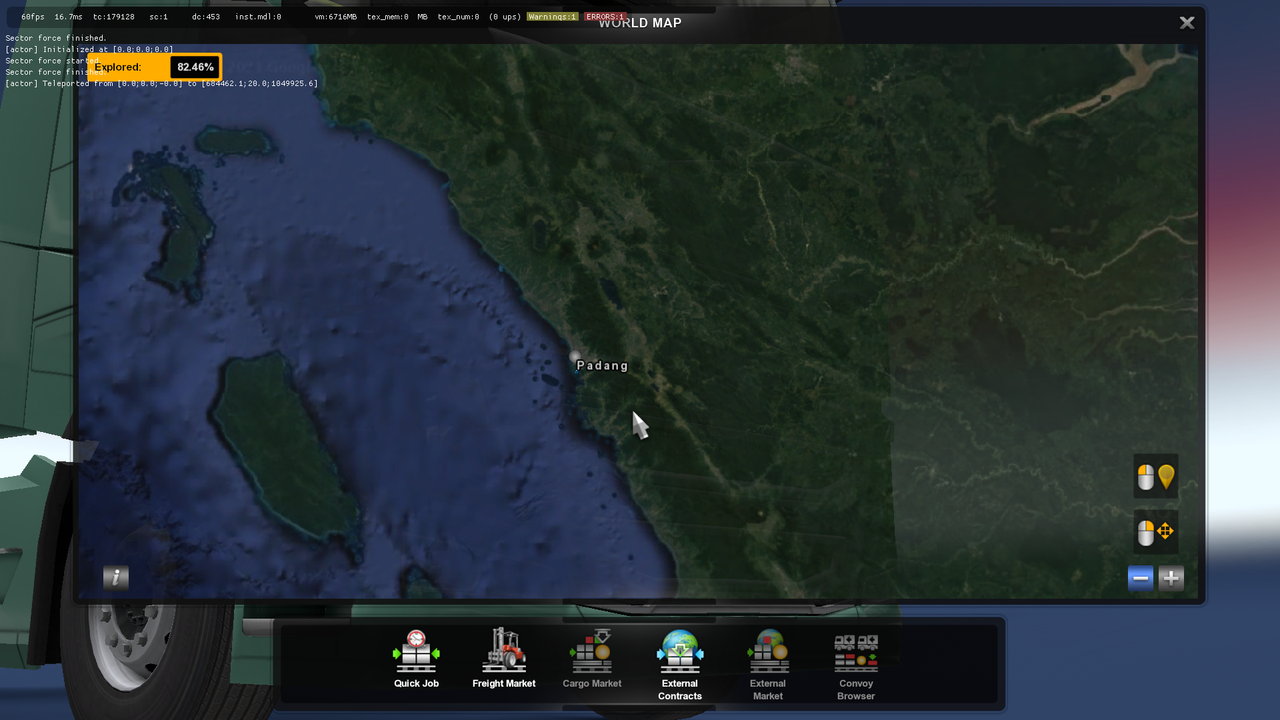
Task: Show map info with the i button
Action: (116, 577)
